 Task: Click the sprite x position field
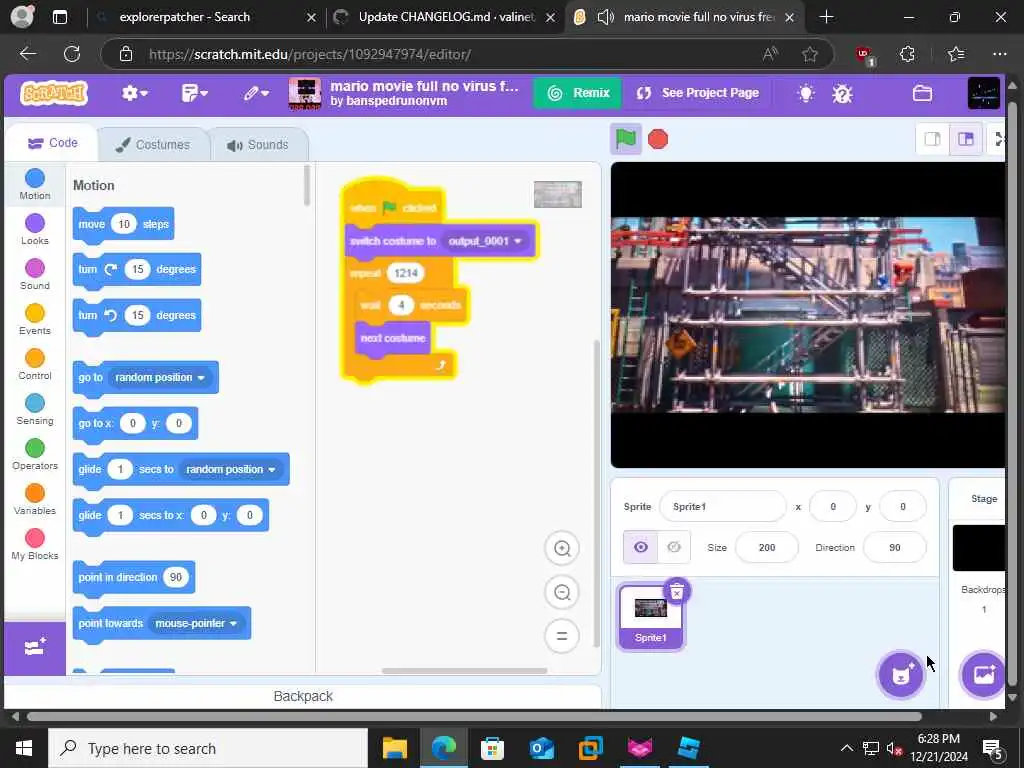833,506
